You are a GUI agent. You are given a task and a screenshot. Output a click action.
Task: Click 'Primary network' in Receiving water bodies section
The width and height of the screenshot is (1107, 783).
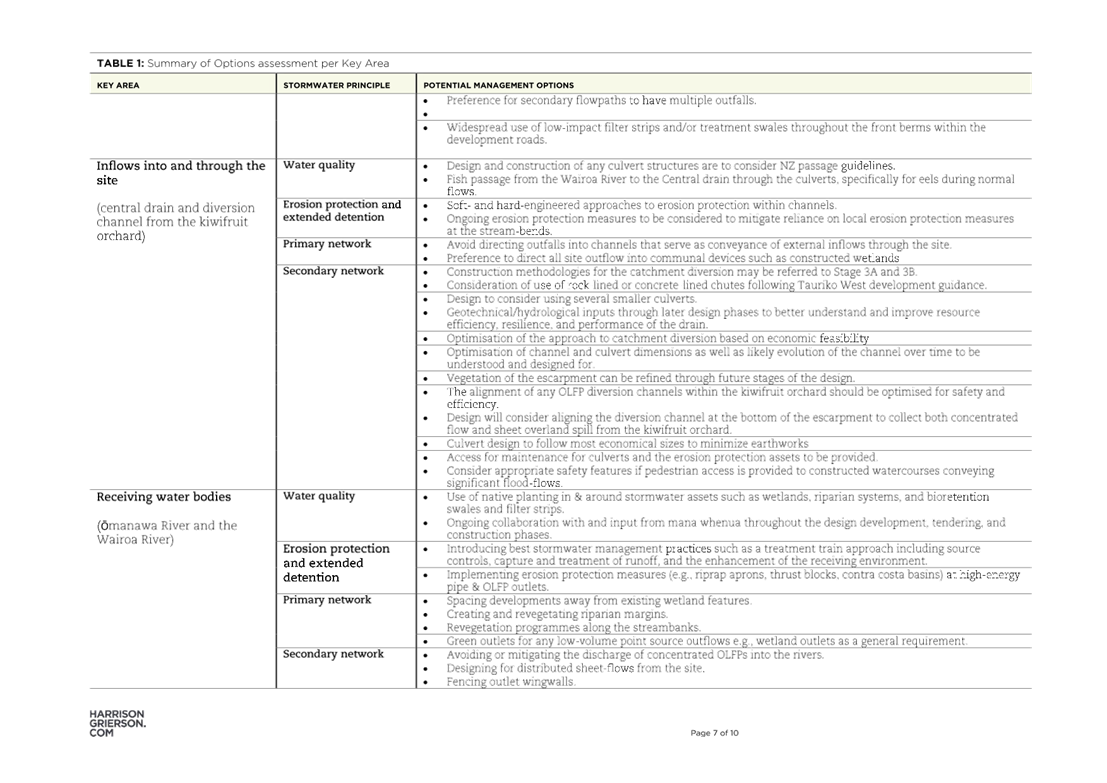pos(327,600)
